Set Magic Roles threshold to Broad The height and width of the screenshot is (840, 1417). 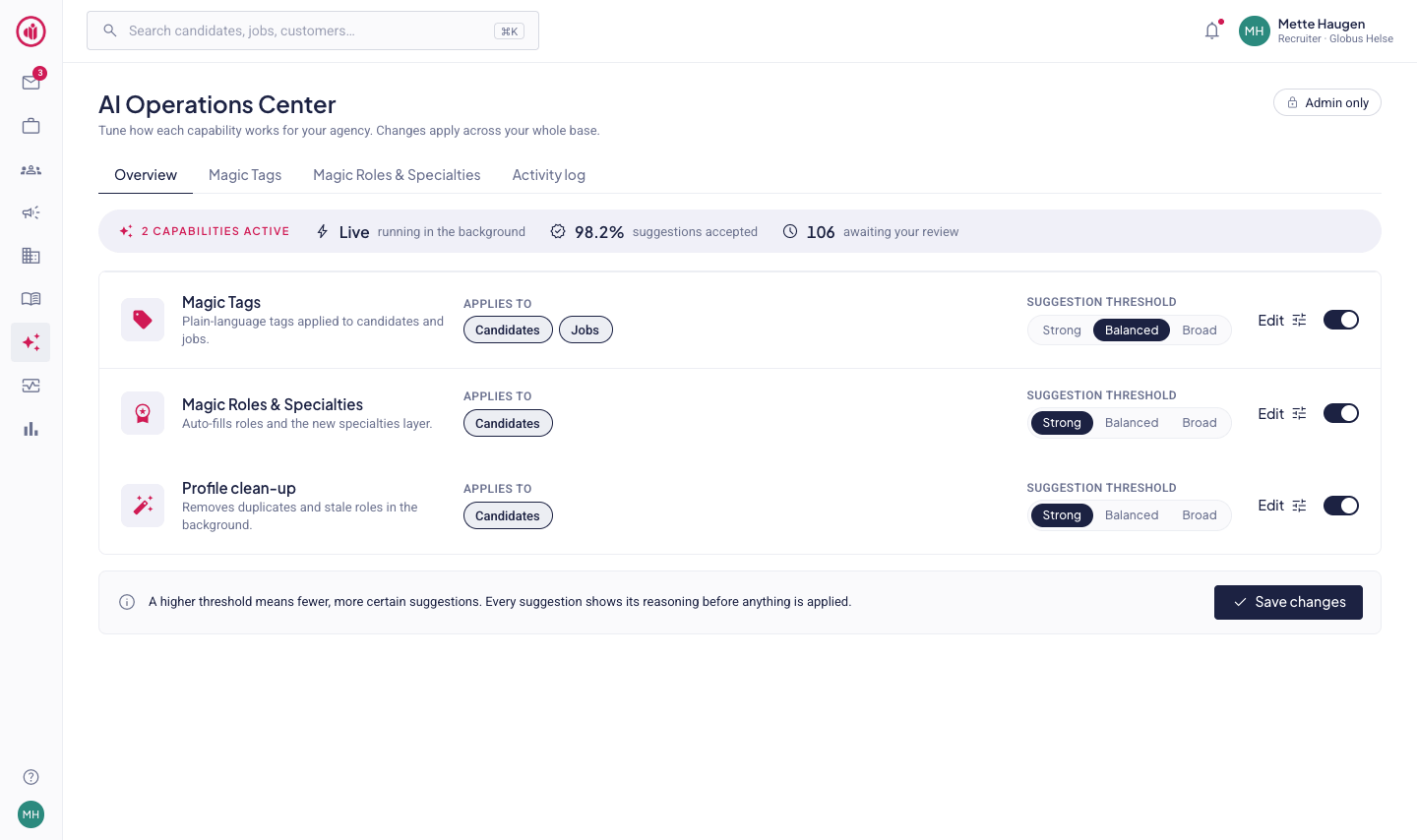(x=1200, y=423)
